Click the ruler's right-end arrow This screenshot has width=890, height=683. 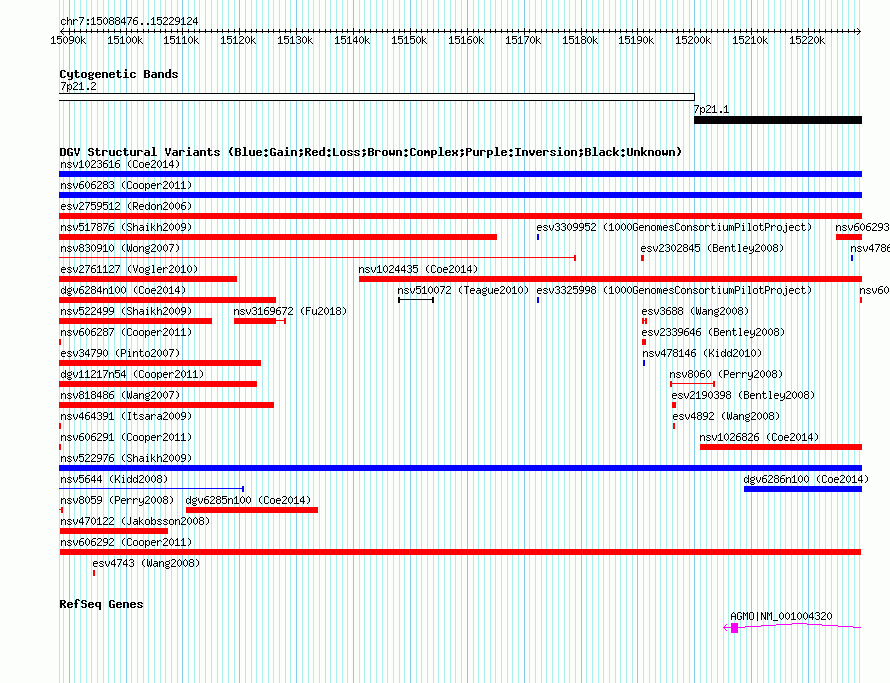tap(858, 31)
